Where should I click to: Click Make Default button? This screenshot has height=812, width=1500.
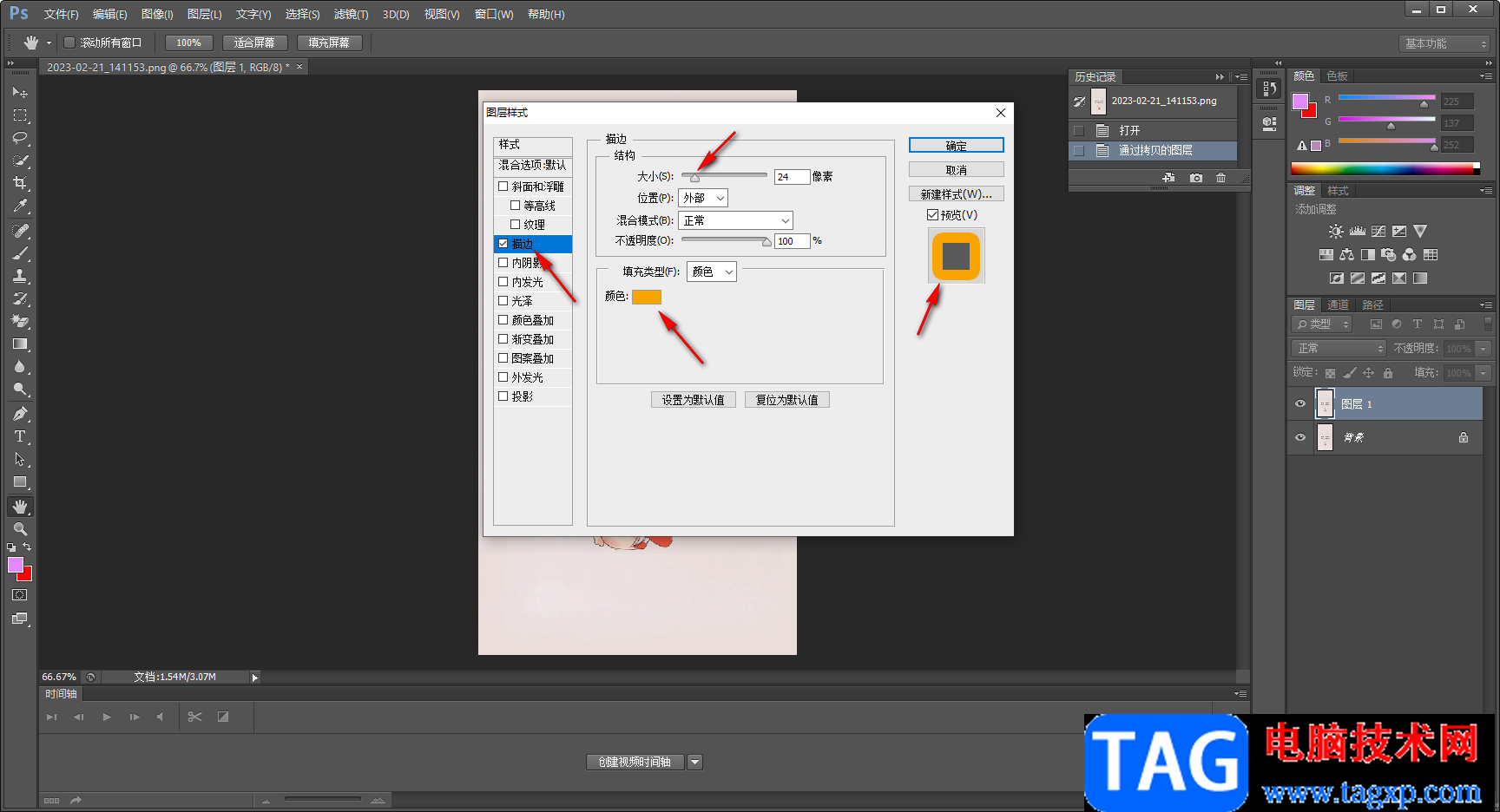(694, 400)
